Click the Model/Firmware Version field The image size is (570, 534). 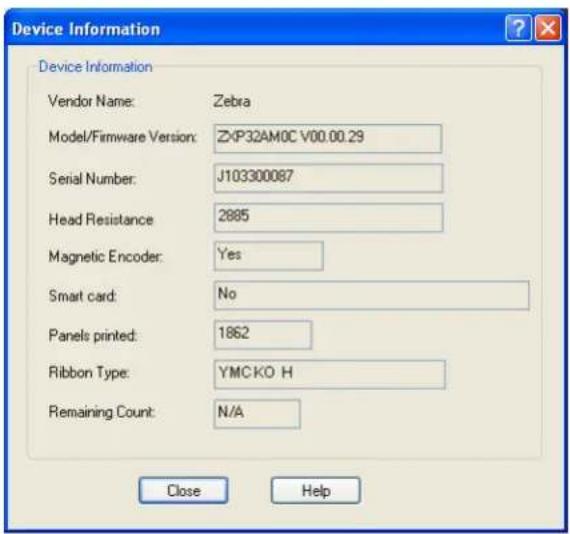[328, 138]
